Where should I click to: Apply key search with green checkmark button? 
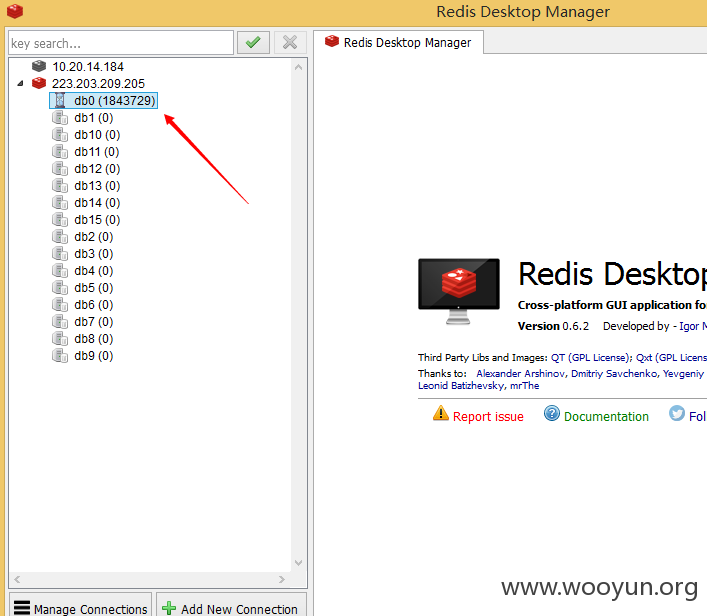coord(253,43)
